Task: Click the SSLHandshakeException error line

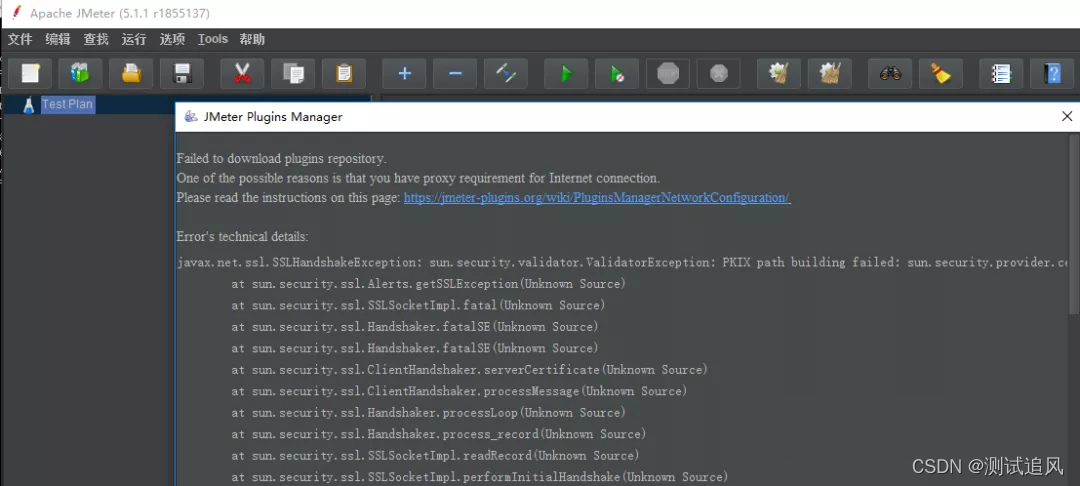Action: pos(623,262)
